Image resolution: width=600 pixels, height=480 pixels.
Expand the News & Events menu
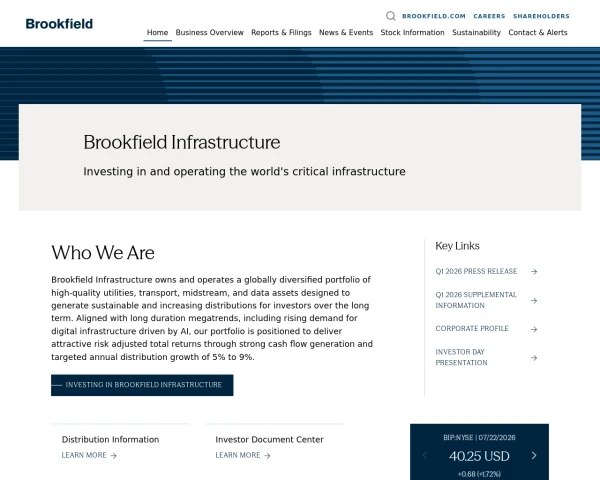point(346,33)
